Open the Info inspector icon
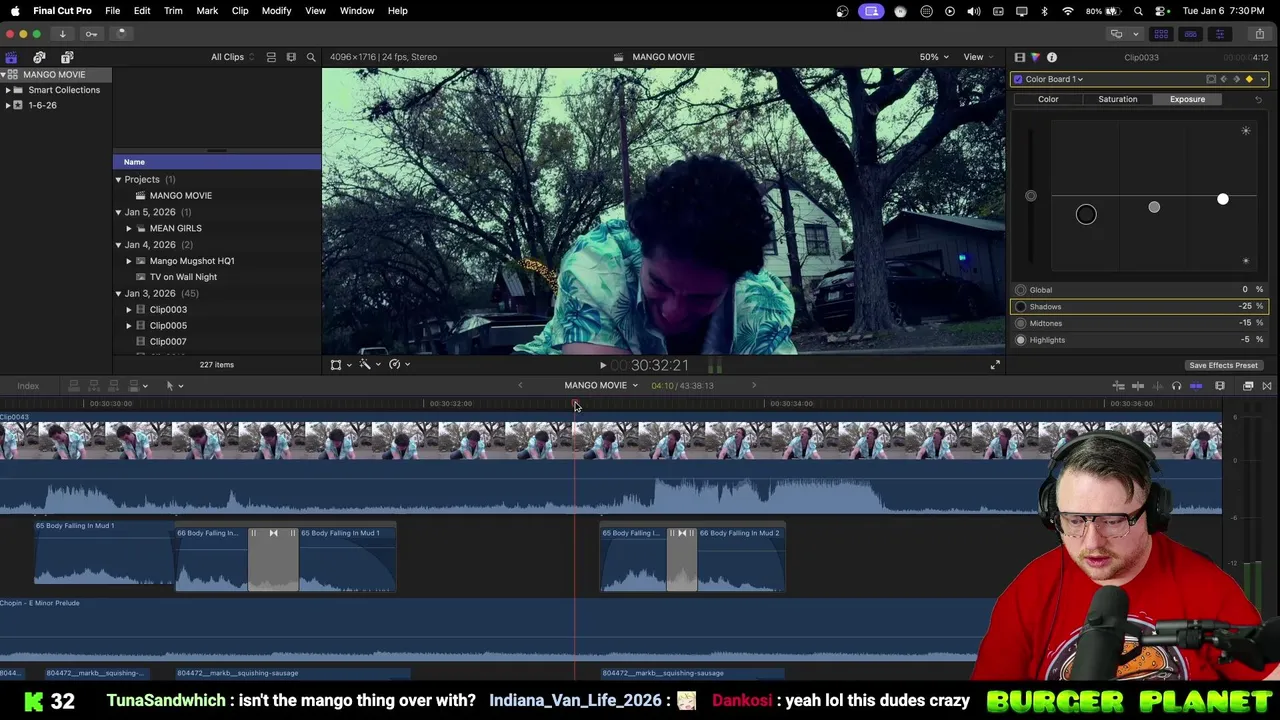The image size is (1280, 720). tap(1052, 57)
